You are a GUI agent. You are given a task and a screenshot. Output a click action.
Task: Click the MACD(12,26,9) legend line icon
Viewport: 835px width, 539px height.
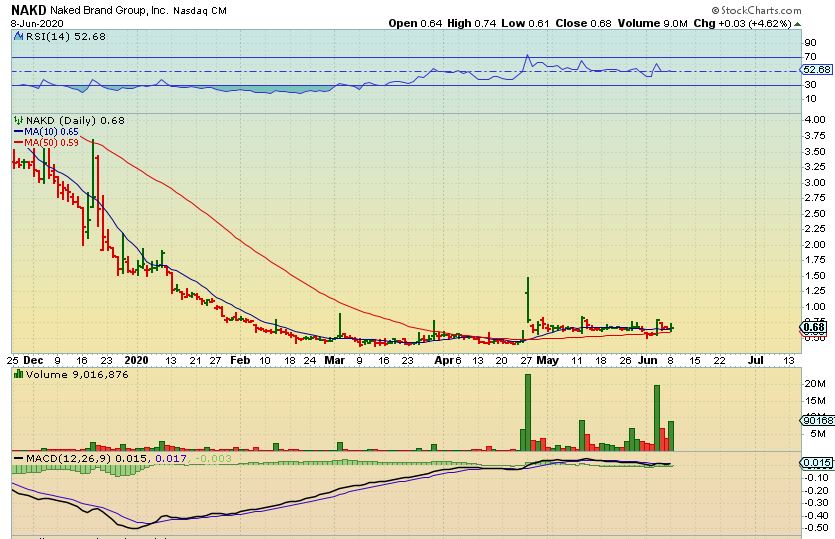17,457
